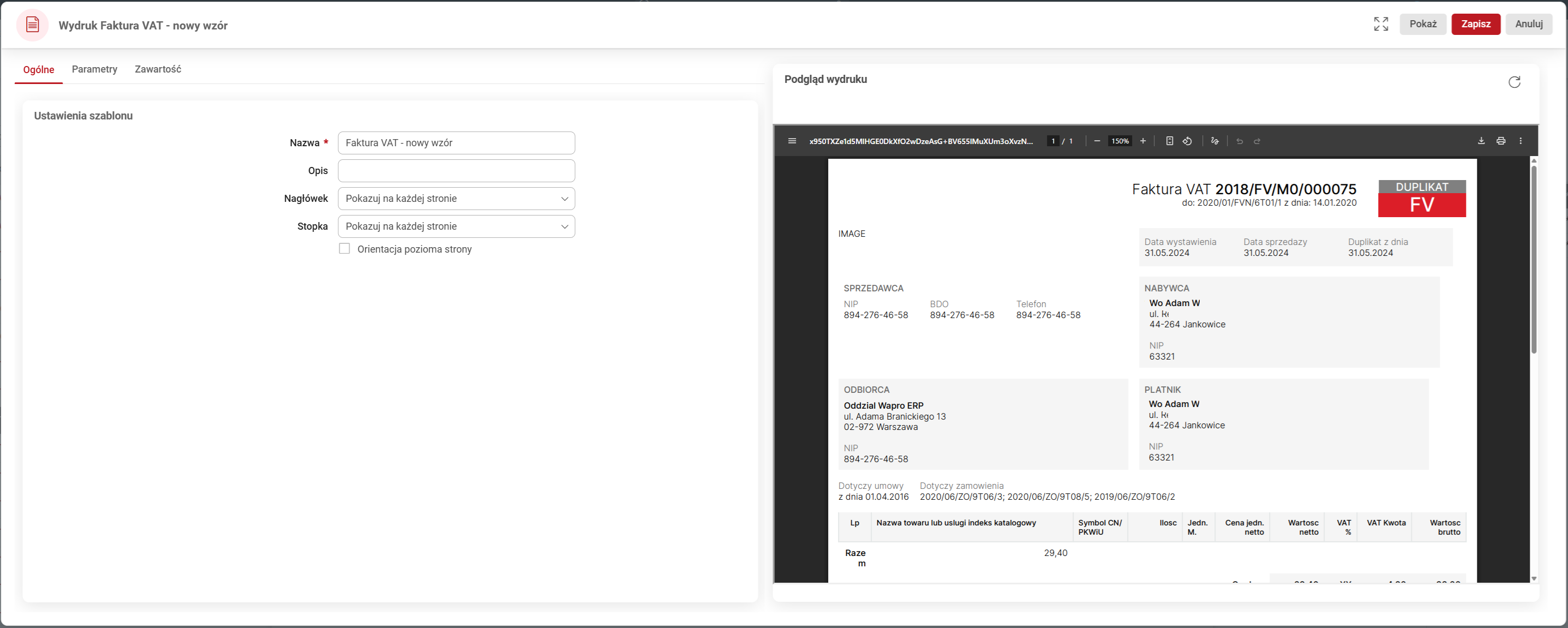Rotate the PDF counterclockwise
The width and height of the screenshot is (1568, 628).
pyautogui.click(x=1187, y=141)
